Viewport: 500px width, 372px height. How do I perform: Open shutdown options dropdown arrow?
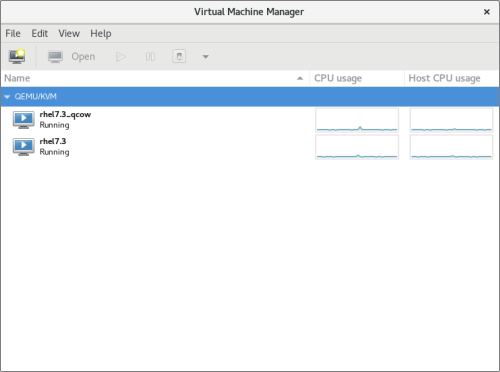206,57
